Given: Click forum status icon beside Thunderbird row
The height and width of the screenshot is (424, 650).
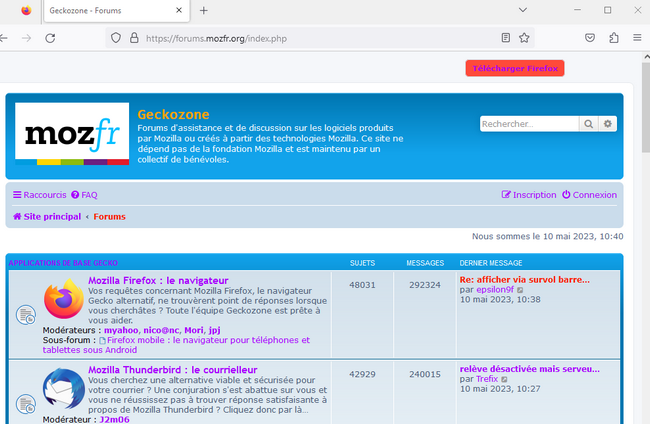Looking at the screenshot, I should point(26,404).
